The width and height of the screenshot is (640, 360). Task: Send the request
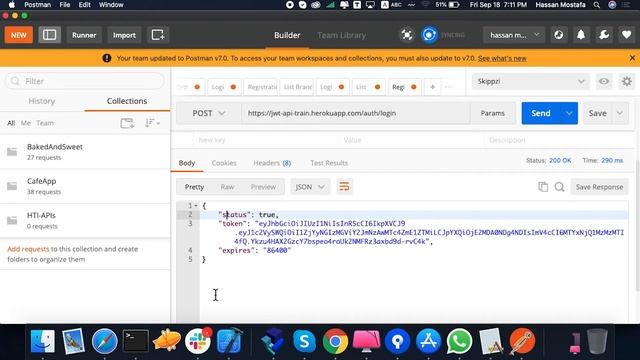click(541, 113)
